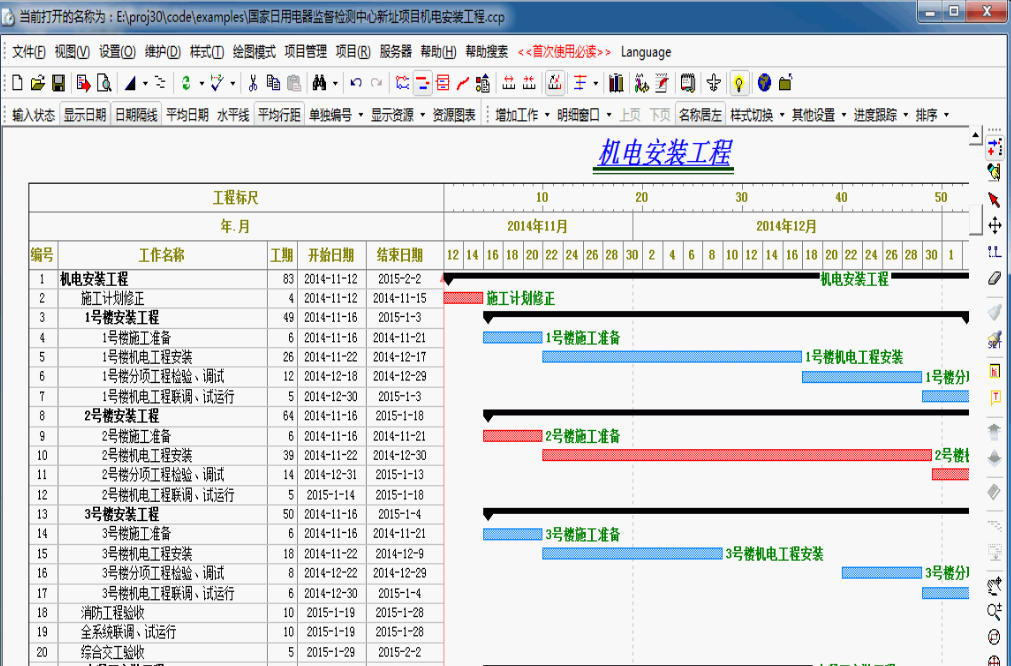Viewport: 1011px width, 666px height.
Task: Click the <<首次使用必读>> link
Action: click(x=564, y=52)
